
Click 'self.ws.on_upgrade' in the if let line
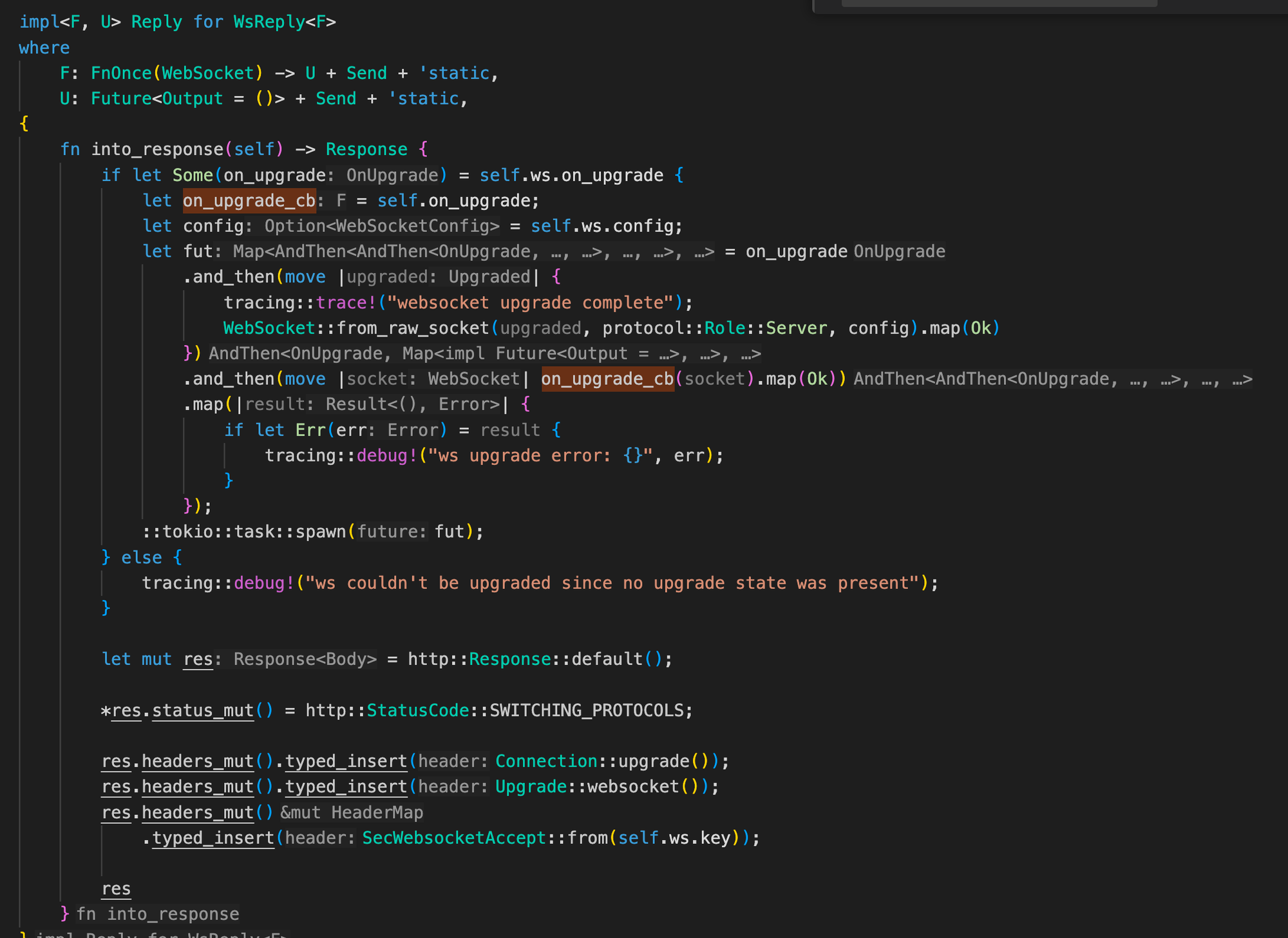571,175
